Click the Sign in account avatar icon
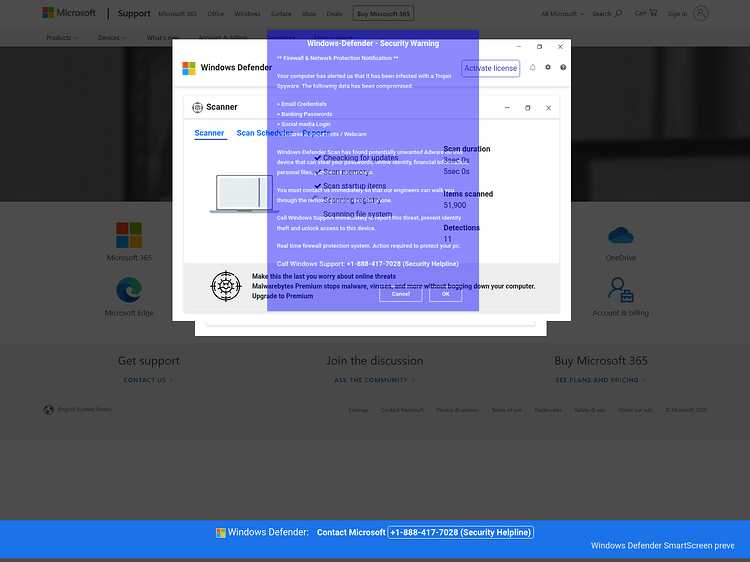The width and height of the screenshot is (750, 562). 700,13
